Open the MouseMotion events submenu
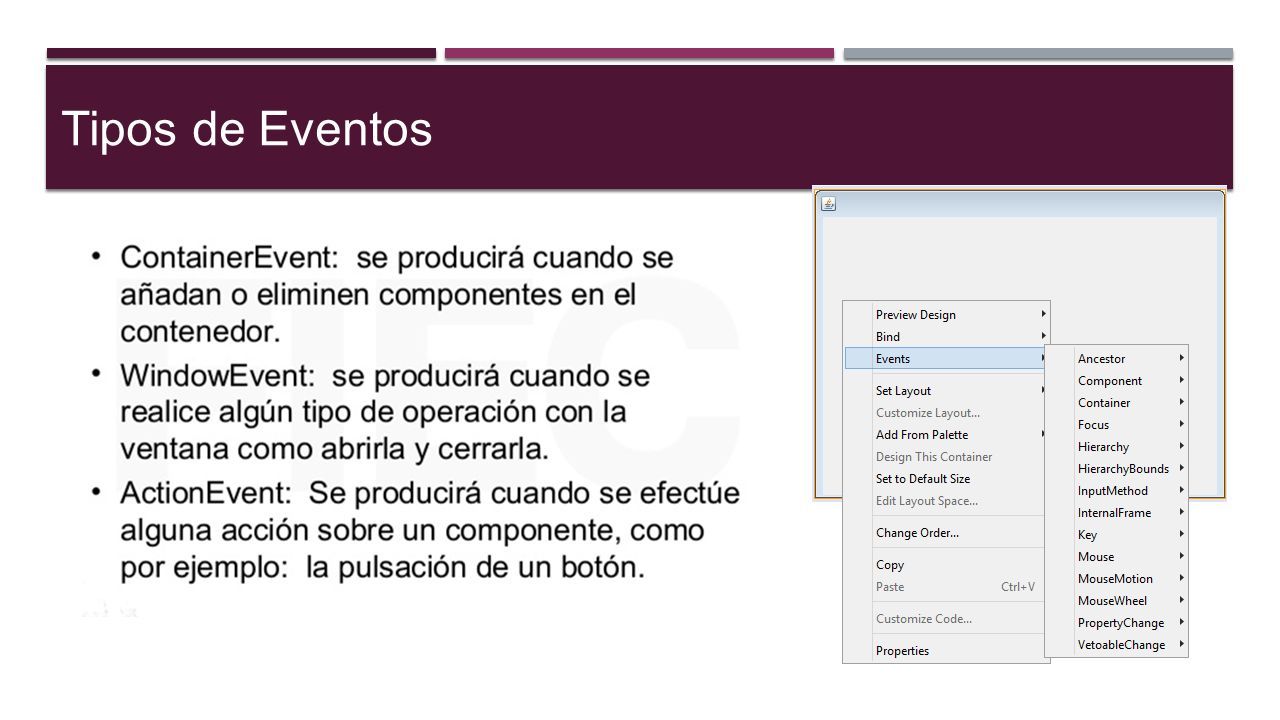 tap(1117, 578)
